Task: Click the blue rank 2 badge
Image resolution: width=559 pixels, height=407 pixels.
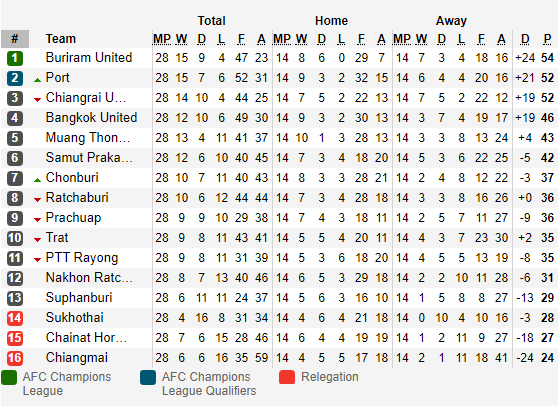Action: tap(15, 78)
